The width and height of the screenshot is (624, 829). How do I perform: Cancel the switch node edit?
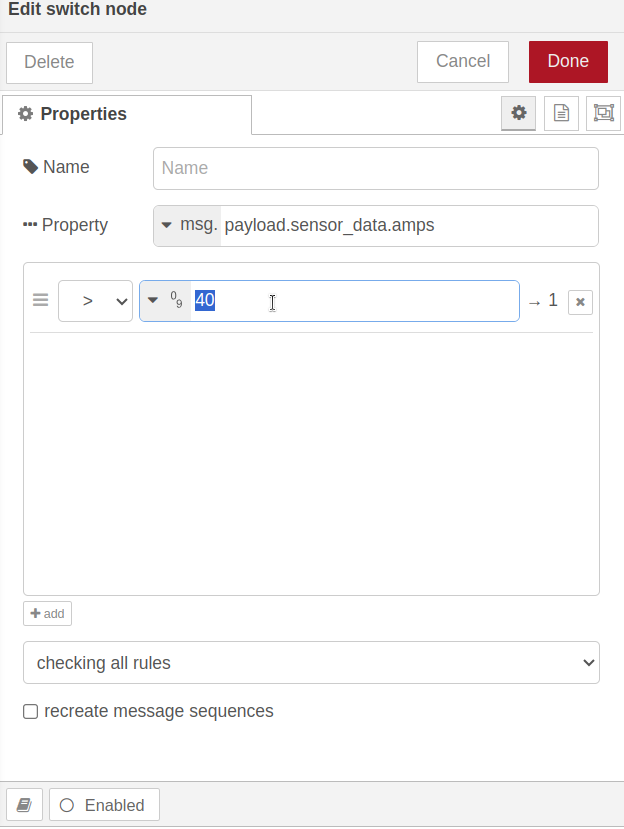pos(463,61)
